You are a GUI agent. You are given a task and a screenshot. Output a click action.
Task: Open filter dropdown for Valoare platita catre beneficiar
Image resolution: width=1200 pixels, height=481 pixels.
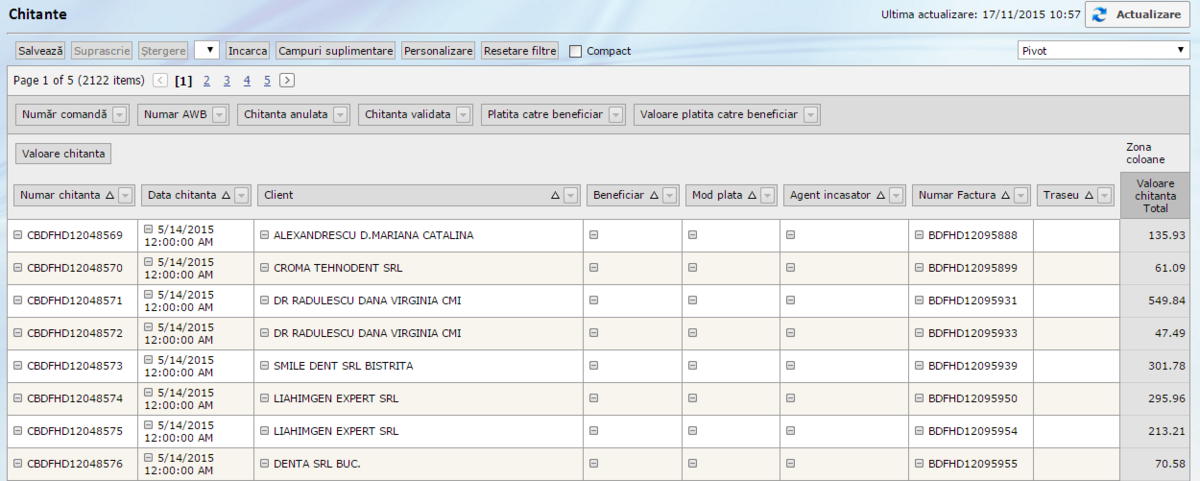811,115
